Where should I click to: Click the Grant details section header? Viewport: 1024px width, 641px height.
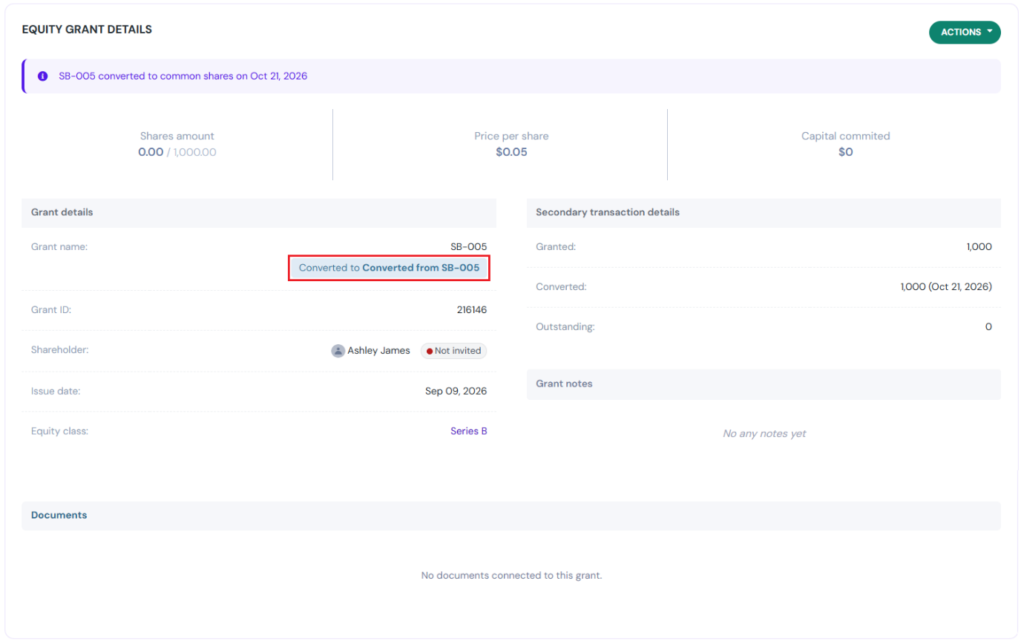tap(259, 213)
